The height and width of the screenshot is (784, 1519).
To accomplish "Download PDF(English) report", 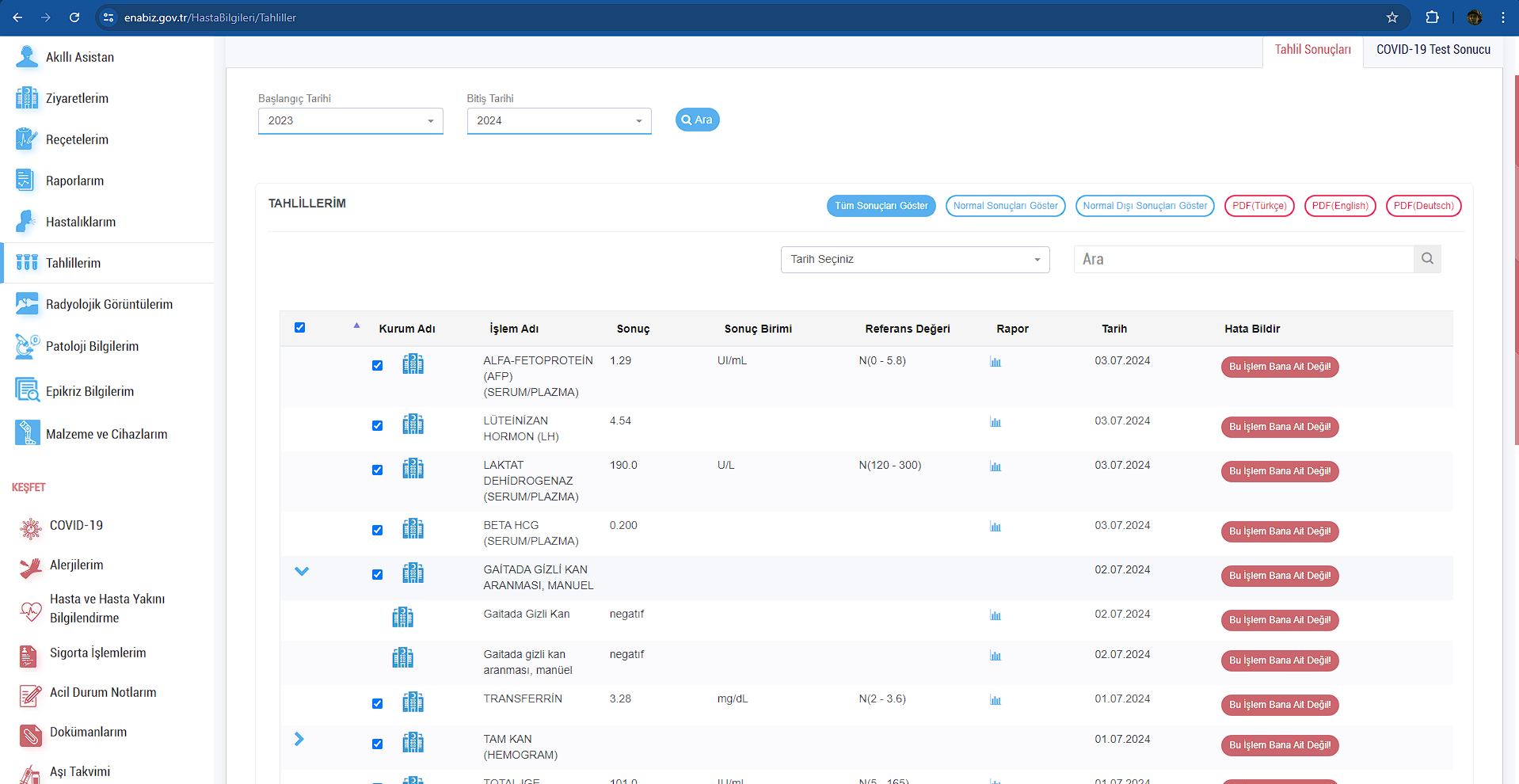I will tap(1340, 206).
